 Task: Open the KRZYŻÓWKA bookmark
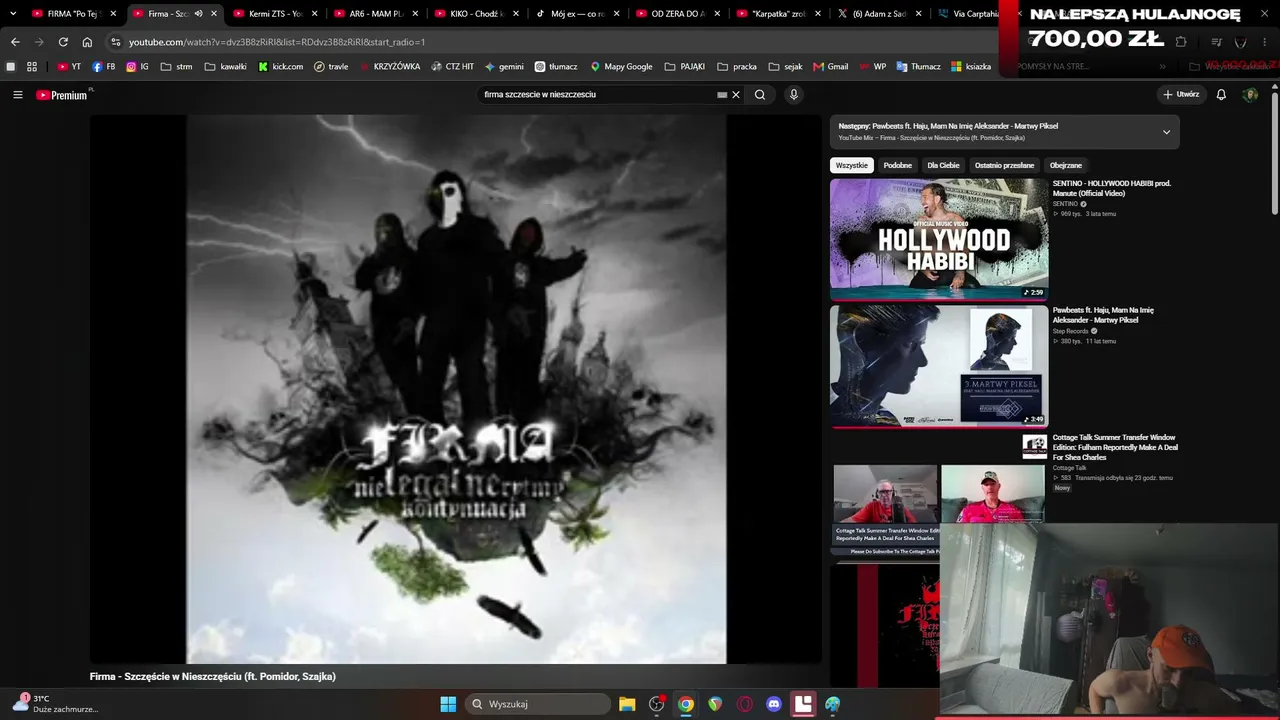click(x=390, y=67)
